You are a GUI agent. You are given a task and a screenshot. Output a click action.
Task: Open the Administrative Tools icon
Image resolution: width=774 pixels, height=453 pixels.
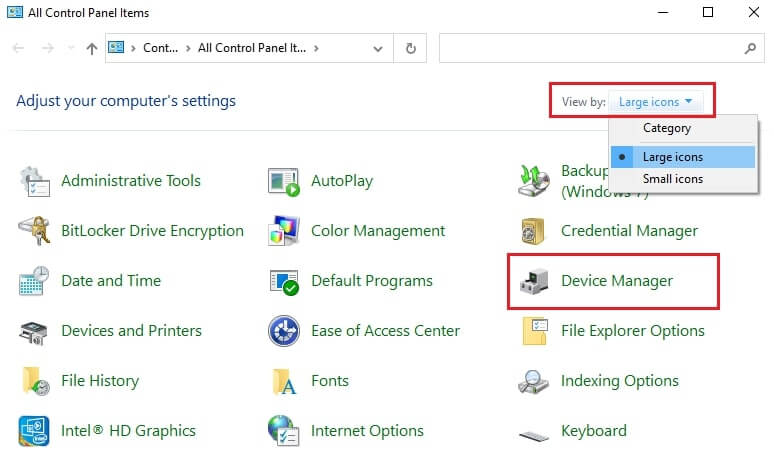tap(35, 181)
